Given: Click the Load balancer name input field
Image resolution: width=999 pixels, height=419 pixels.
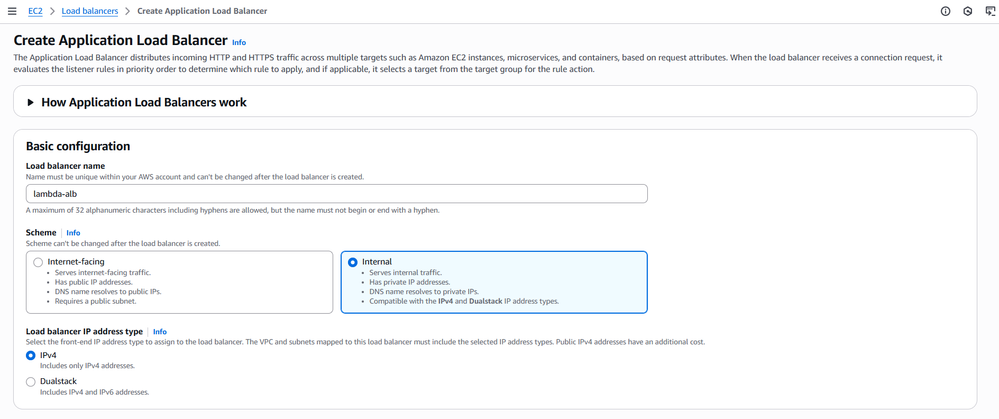Looking at the screenshot, I should (336, 193).
